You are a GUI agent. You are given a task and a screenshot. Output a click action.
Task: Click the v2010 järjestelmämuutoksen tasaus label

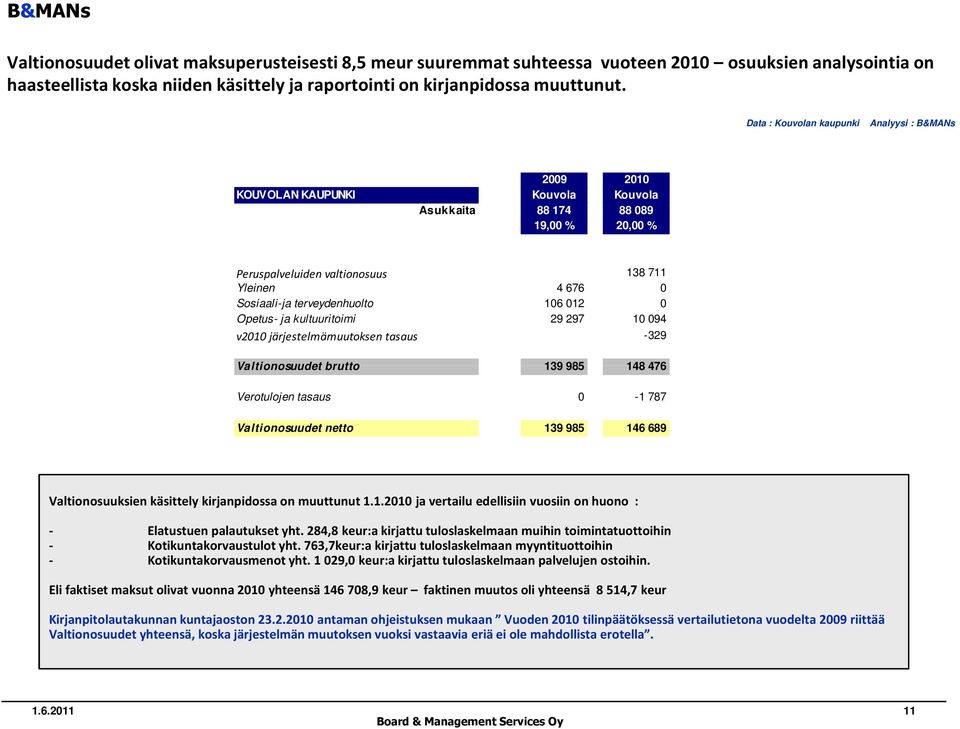coord(327,337)
